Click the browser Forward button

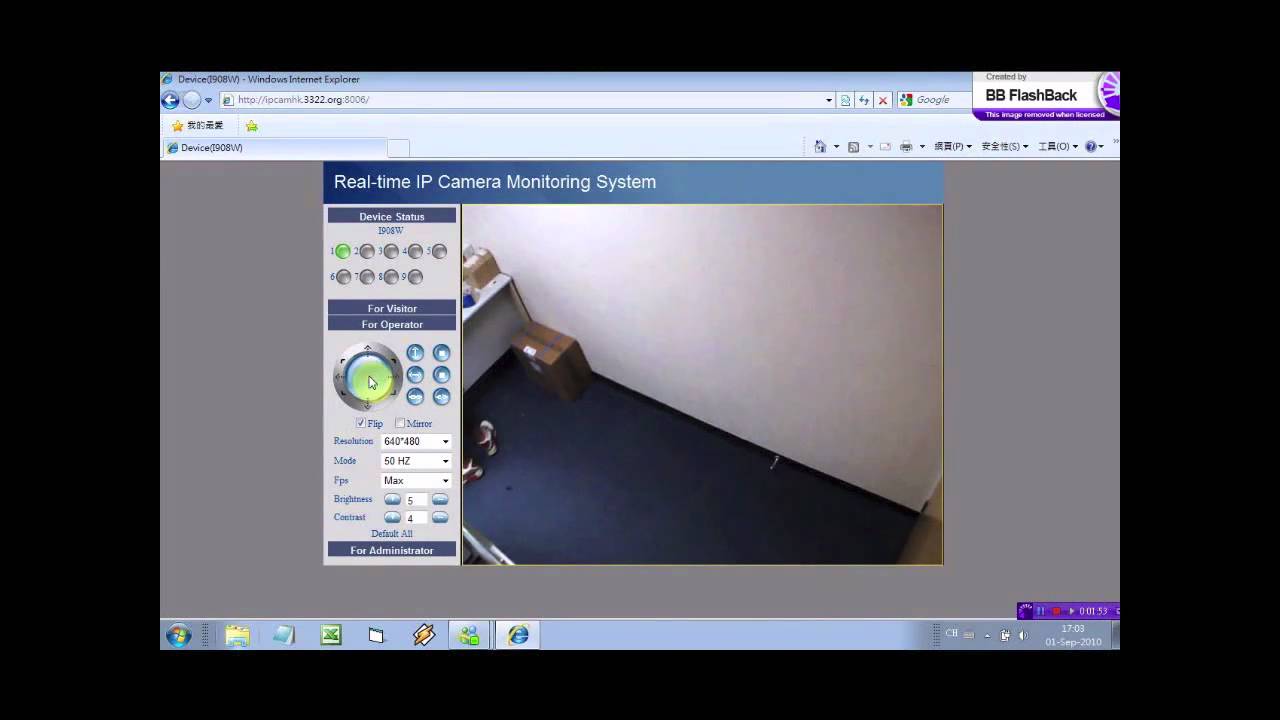point(191,100)
